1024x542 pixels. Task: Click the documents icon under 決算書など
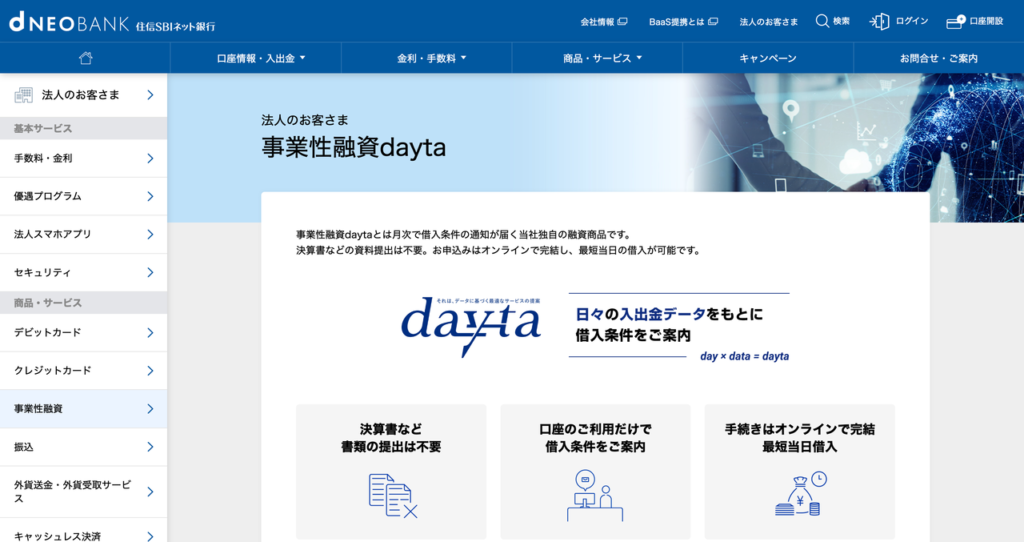point(392,496)
